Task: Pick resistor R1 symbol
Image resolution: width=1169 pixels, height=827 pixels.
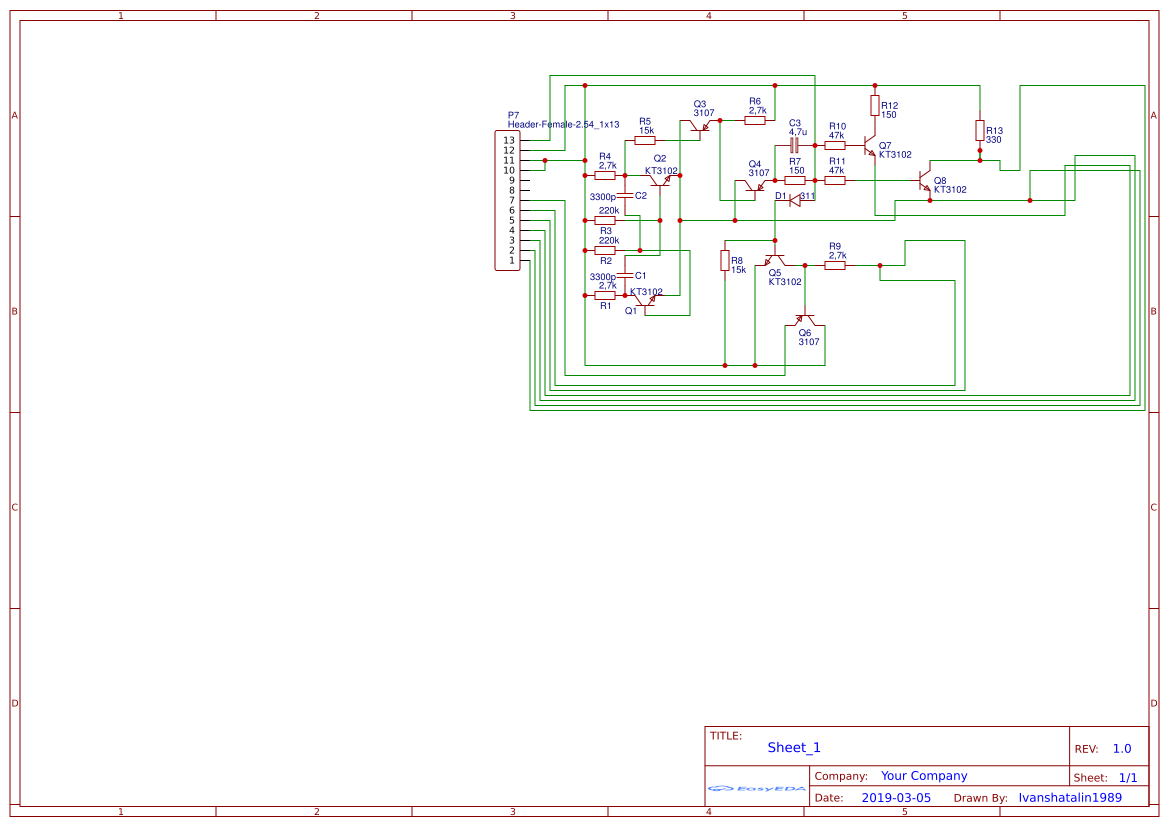Action: (x=605, y=295)
